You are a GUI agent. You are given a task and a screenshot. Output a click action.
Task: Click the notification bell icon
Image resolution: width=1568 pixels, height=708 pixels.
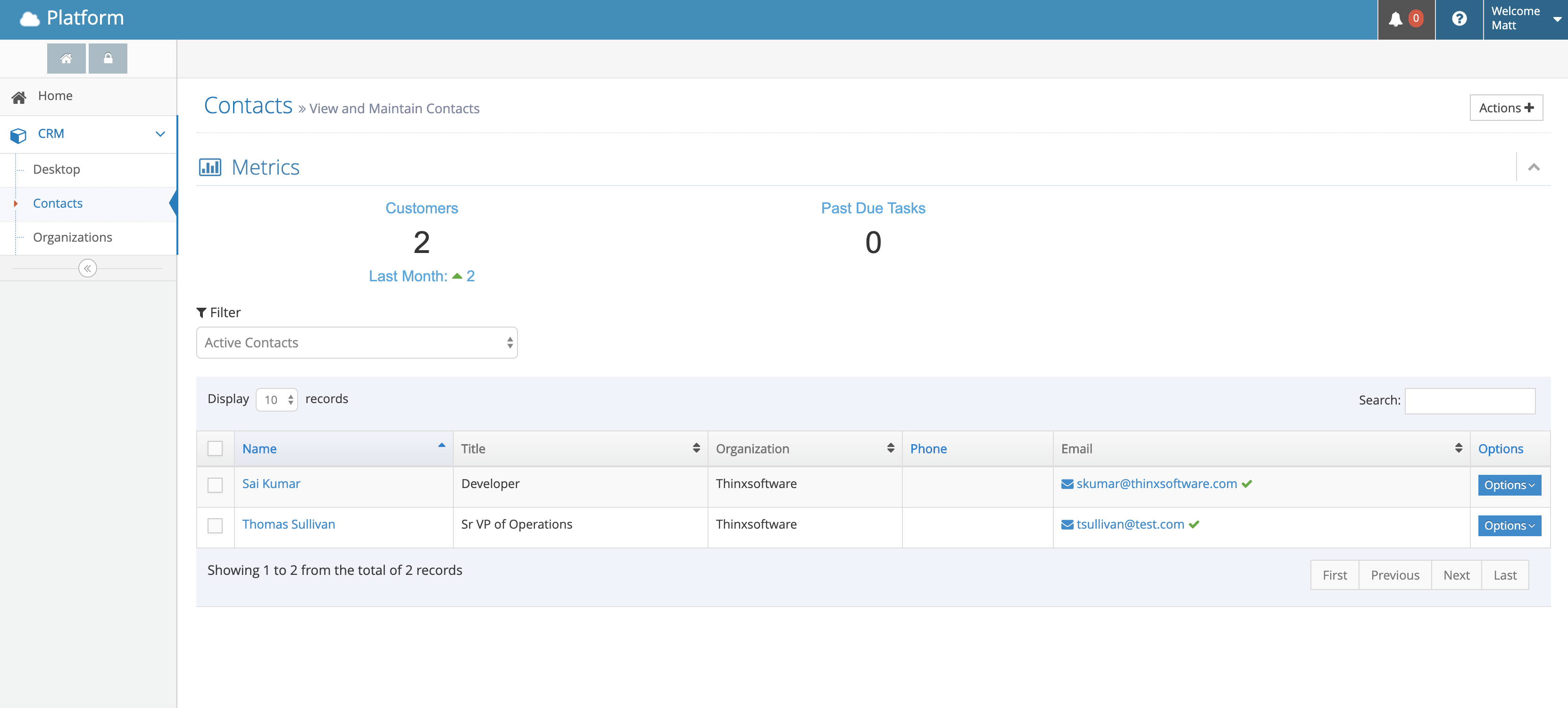coord(1395,19)
